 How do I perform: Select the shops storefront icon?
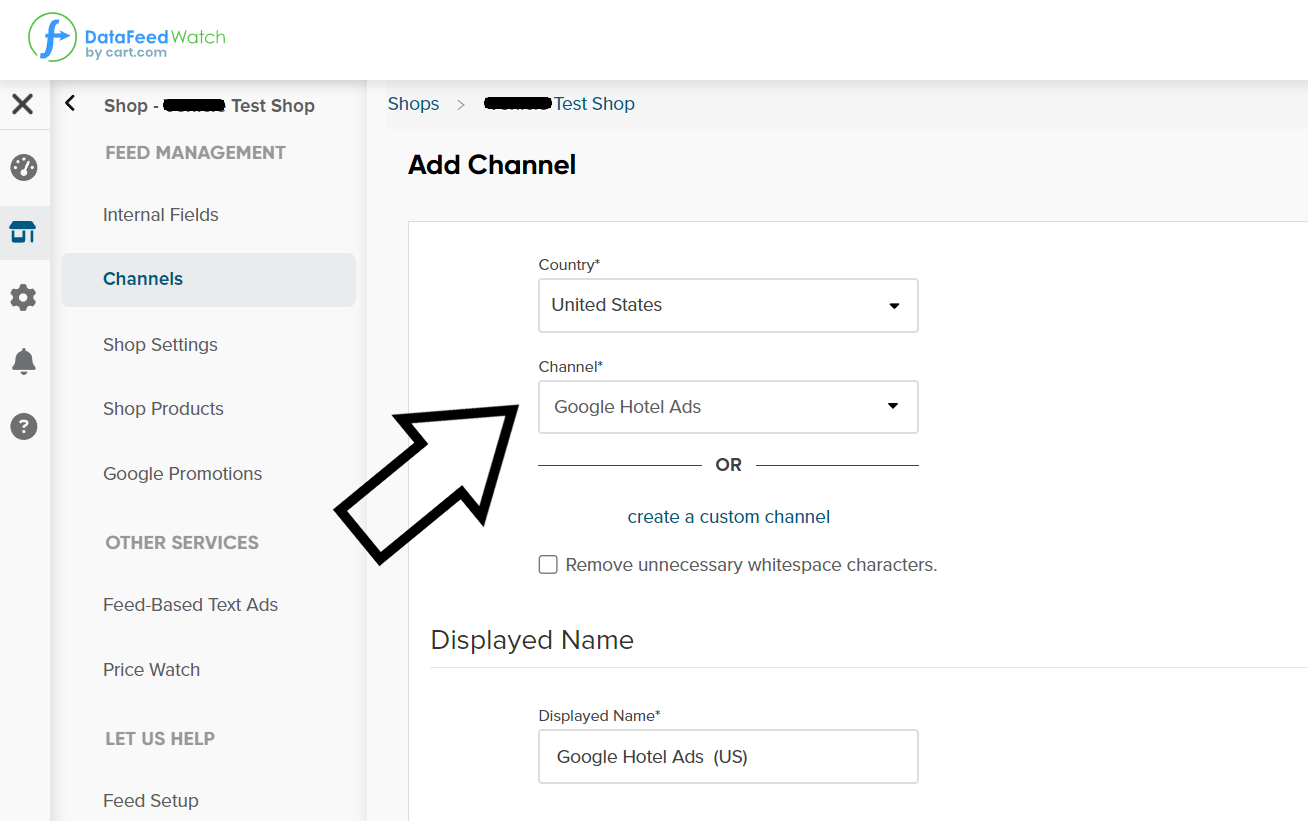23,232
